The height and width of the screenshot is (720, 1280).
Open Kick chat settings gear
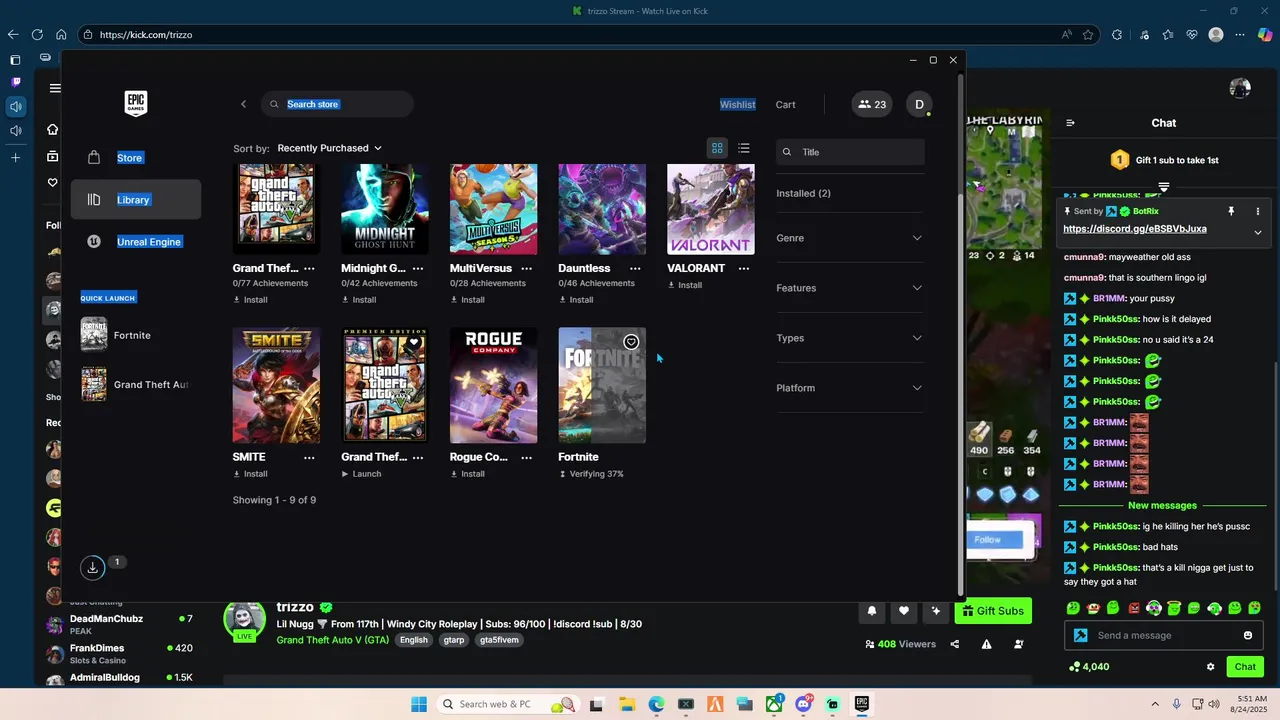1210,667
